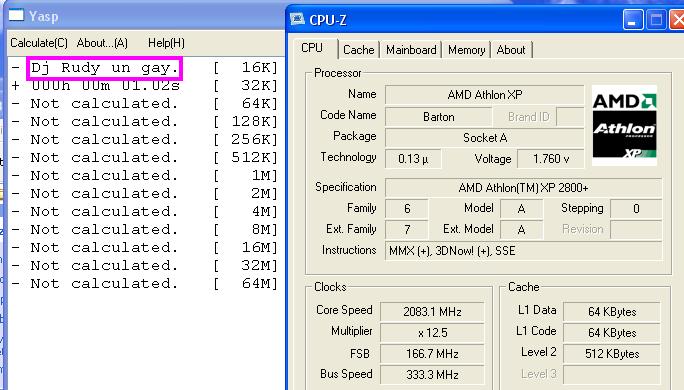
Task: Select the 1M Not calculated row
Action: 144,175
